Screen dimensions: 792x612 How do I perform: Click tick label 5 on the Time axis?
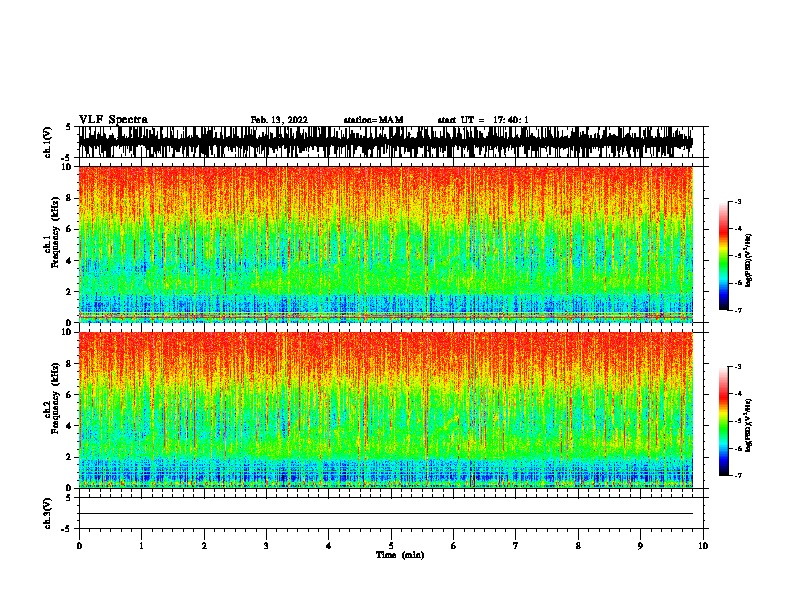pyautogui.click(x=391, y=546)
